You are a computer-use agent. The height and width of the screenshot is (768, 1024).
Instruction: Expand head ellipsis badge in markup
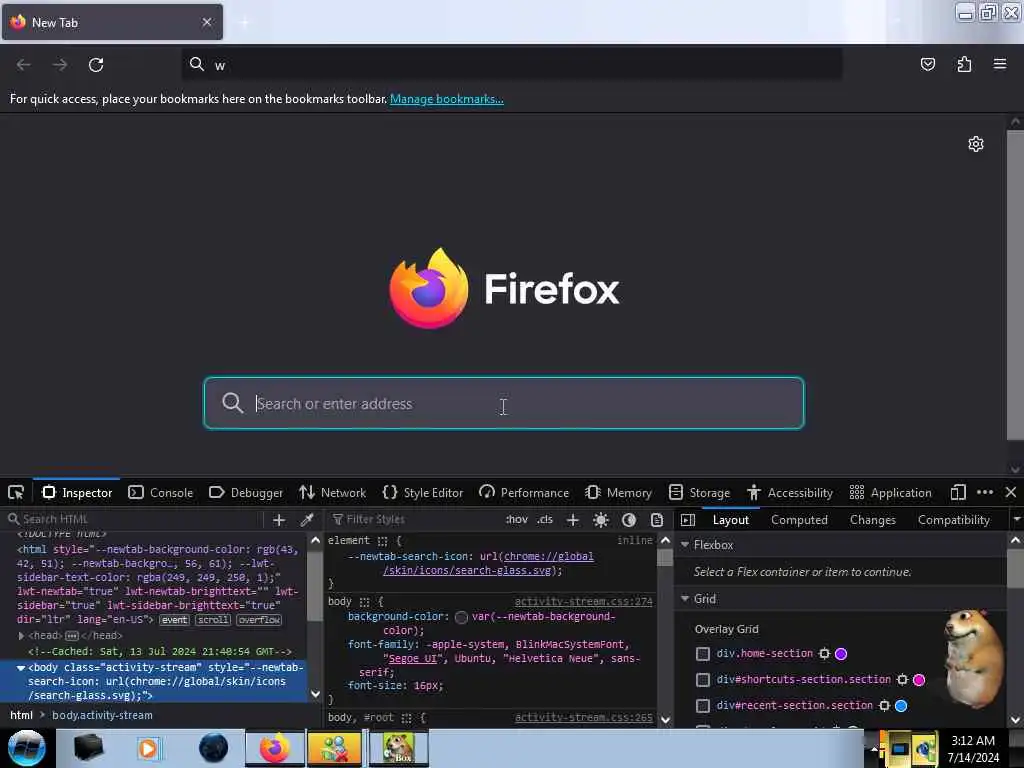[72, 635]
